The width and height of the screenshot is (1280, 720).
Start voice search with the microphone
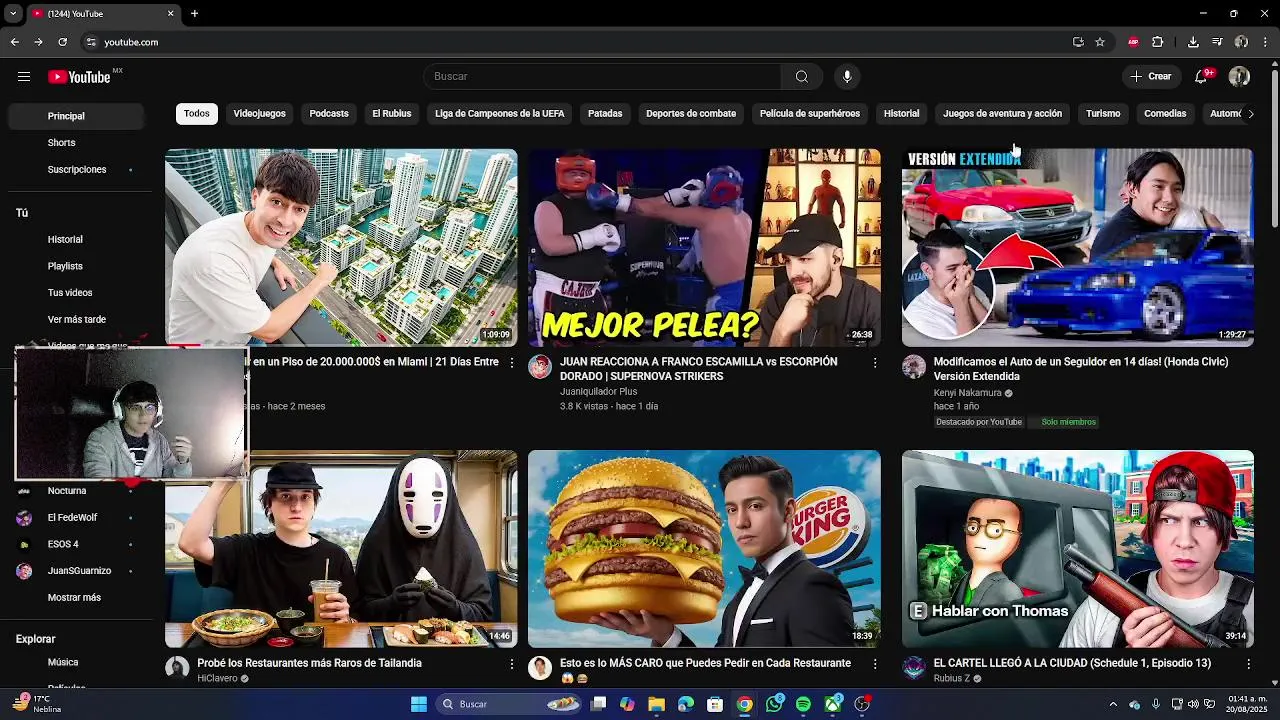[847, 77]
